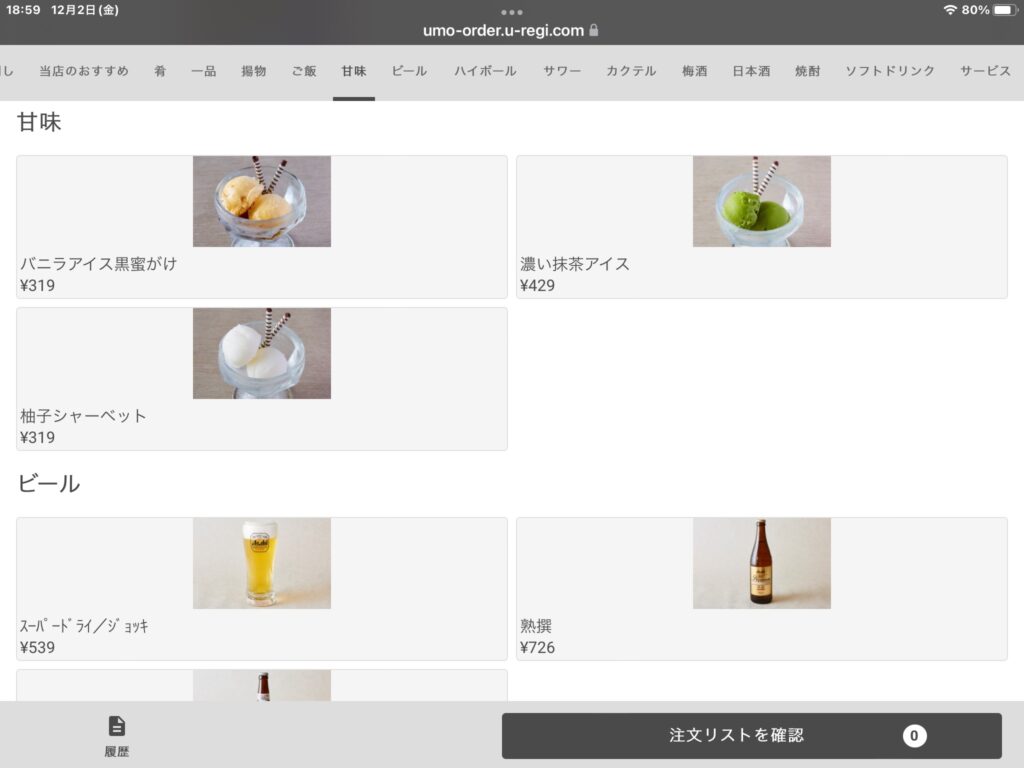1024x768 pixels.
Task: Tap the ¥429 price of matcha ice
Action: pyautogui.click(x=537, y=285)
